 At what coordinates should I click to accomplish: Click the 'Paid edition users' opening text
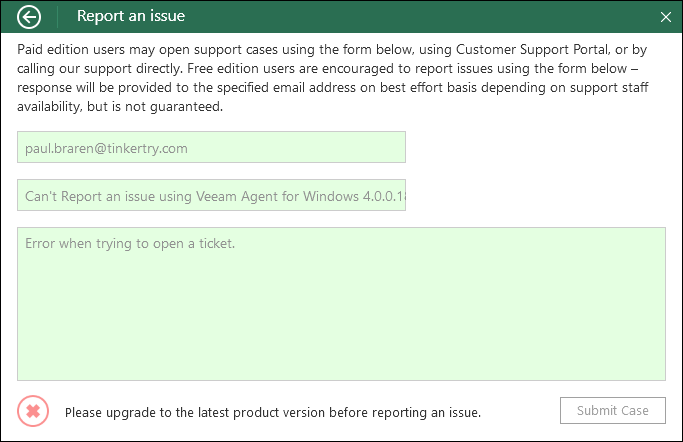(x=71, y=50)
